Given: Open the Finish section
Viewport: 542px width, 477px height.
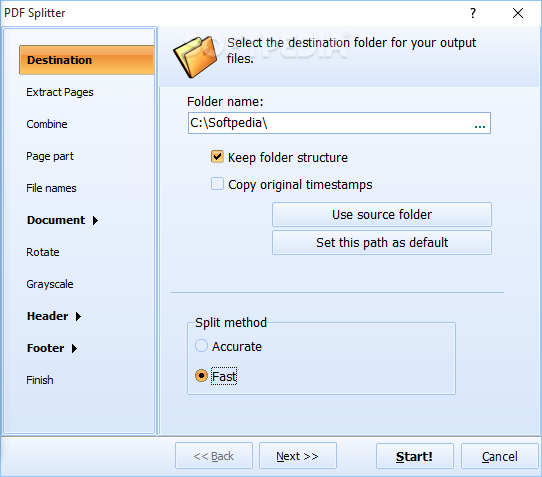Looking at the screenshot, I should coord(40,380).
